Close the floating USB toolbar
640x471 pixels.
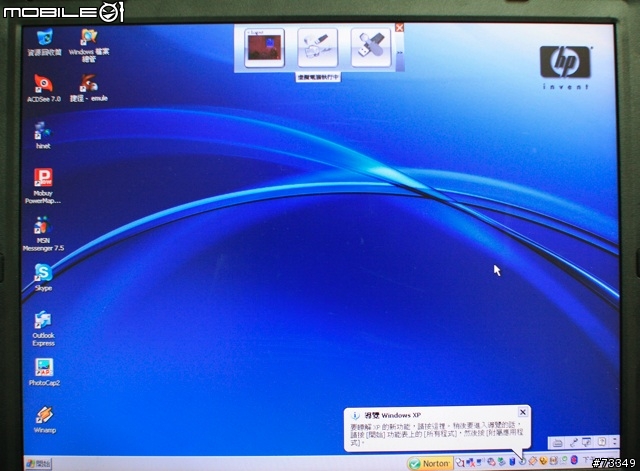point(400,27)
